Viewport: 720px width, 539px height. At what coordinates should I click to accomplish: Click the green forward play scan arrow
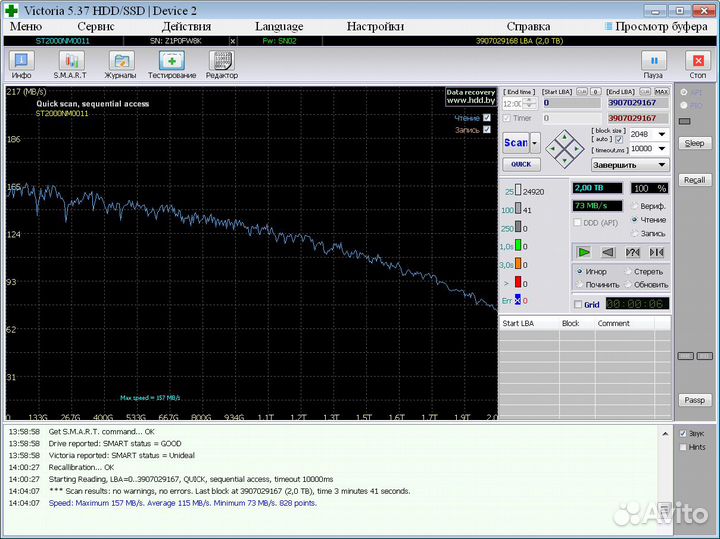click(x=584, y=252)
